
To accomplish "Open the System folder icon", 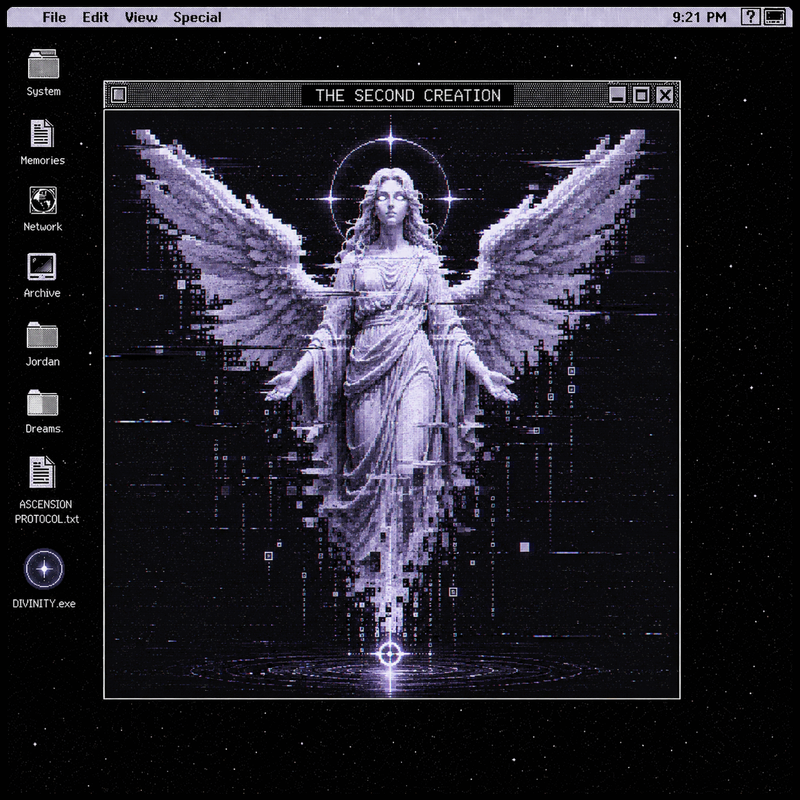I will 43,64.
